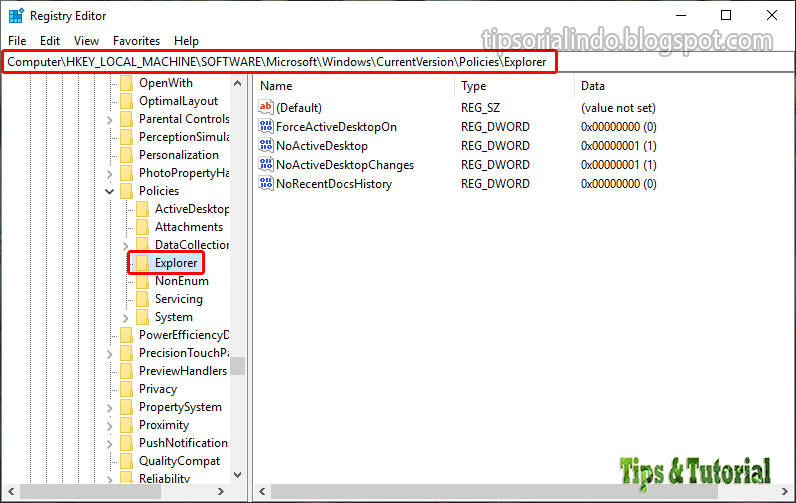Screen dimensions: 796x503
Task: Select the NoActiveDesktop value name
Action: pos(322,146)
